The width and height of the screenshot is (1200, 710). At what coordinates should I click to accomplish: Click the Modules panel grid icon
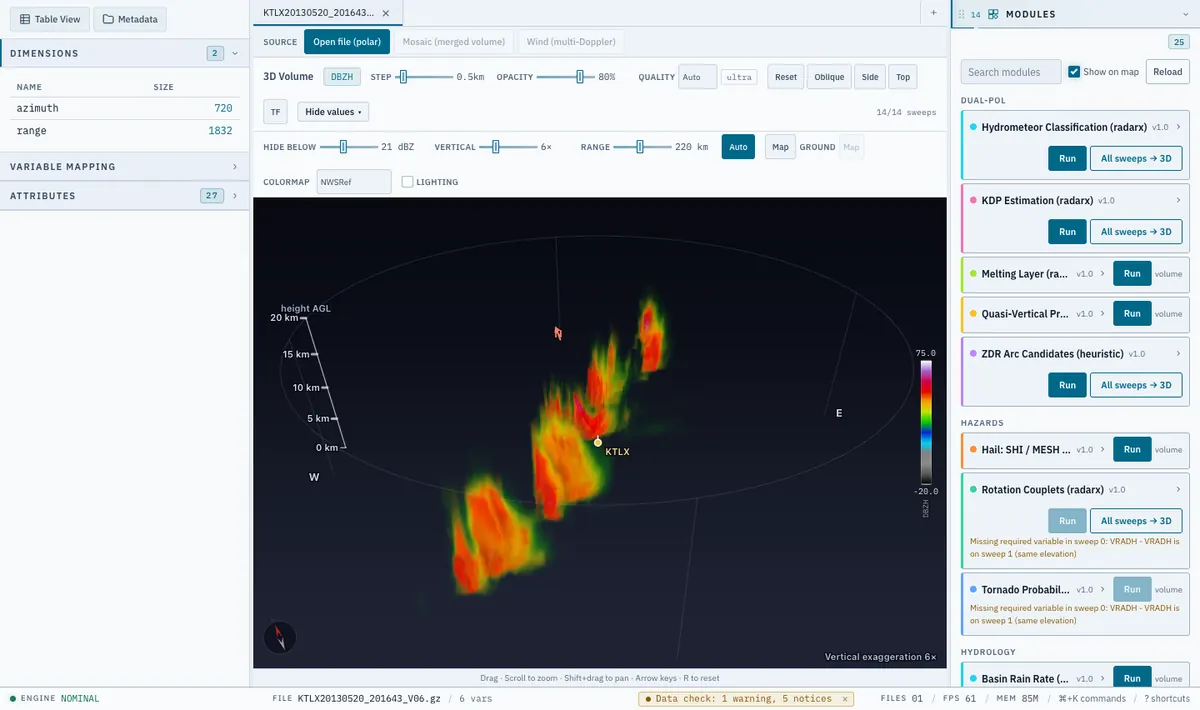point(993,14)
